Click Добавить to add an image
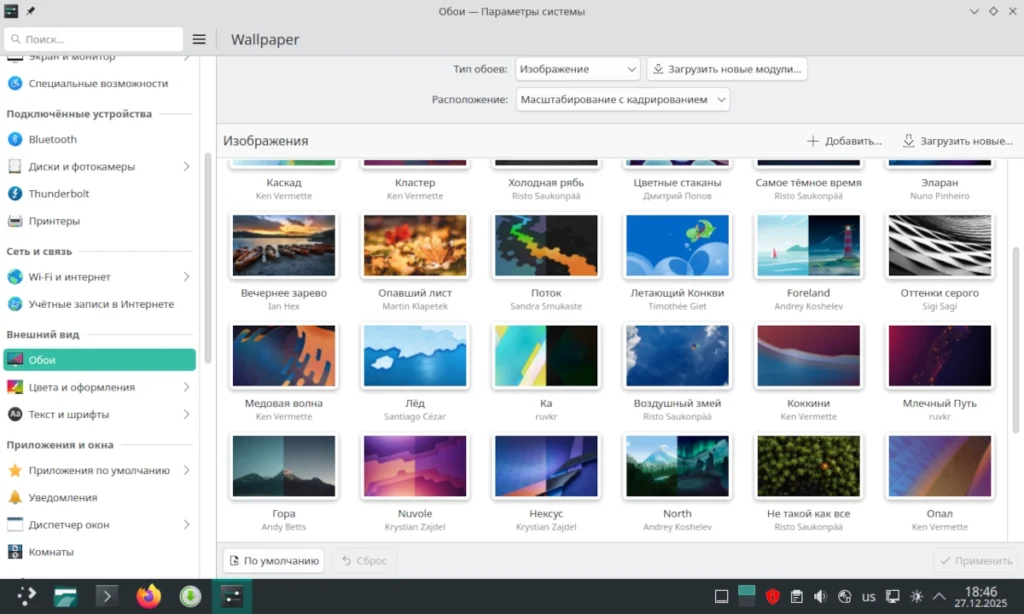Image resolution: width=1024 pixels, height=614 pixels. coord(844,141)
